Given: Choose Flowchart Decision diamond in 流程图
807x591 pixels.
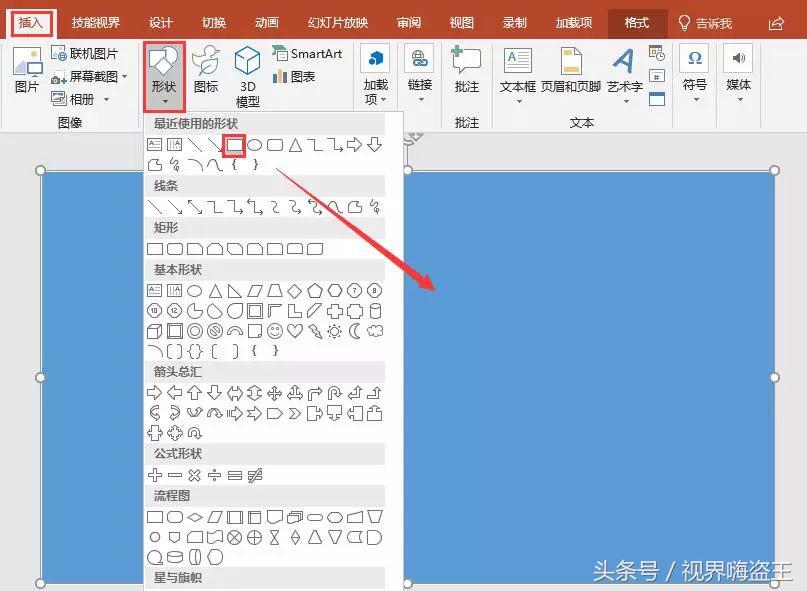Looking at the screenshot, I should 195,517.
